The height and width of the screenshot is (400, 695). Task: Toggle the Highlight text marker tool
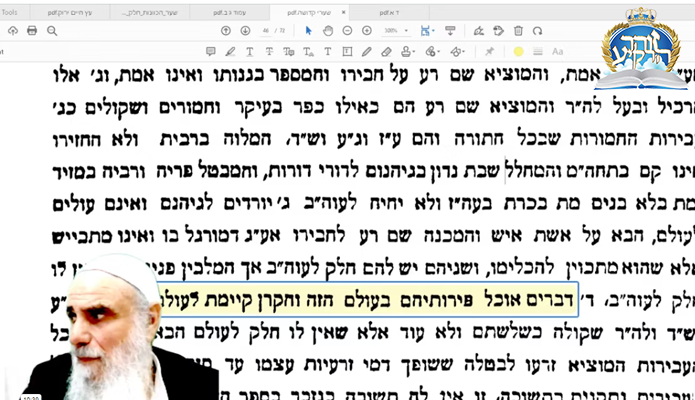click(231, 51)
